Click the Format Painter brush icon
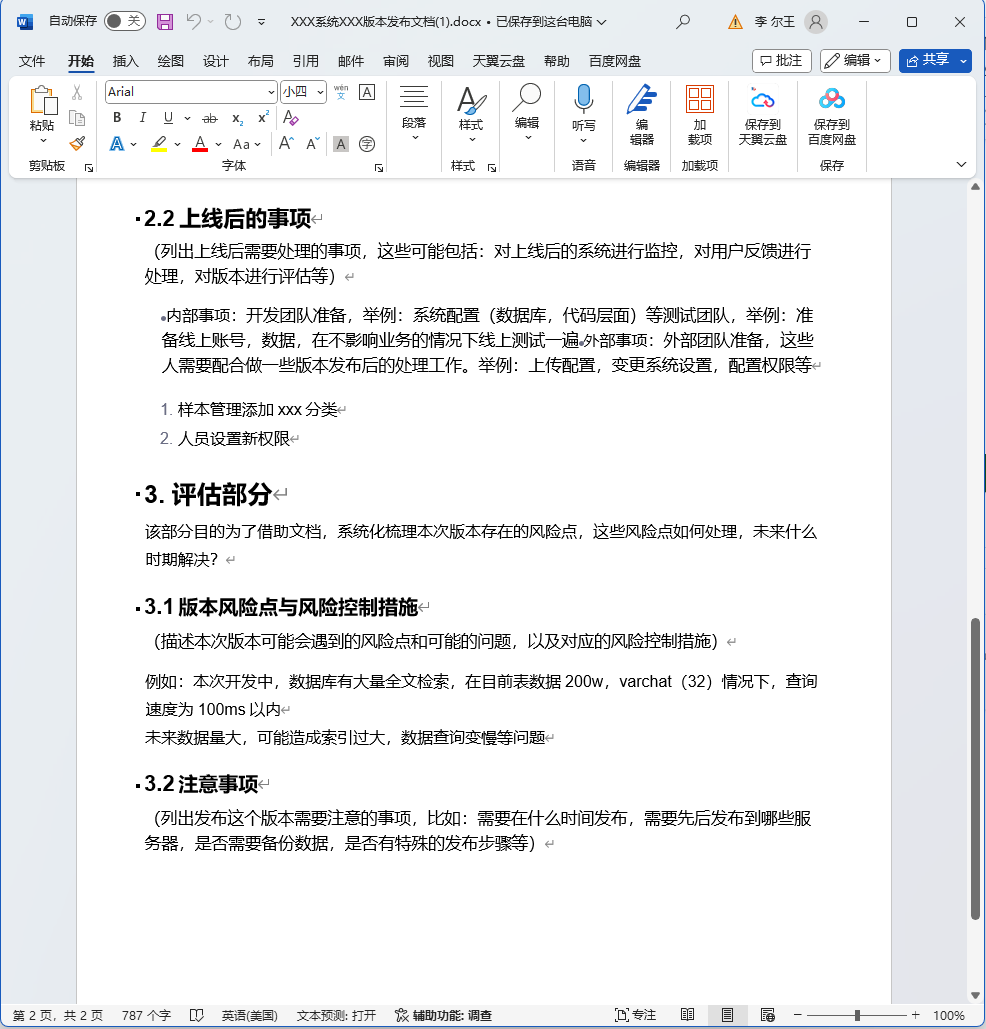Screen dimensions: 986x1029 [x=77, y=144]
